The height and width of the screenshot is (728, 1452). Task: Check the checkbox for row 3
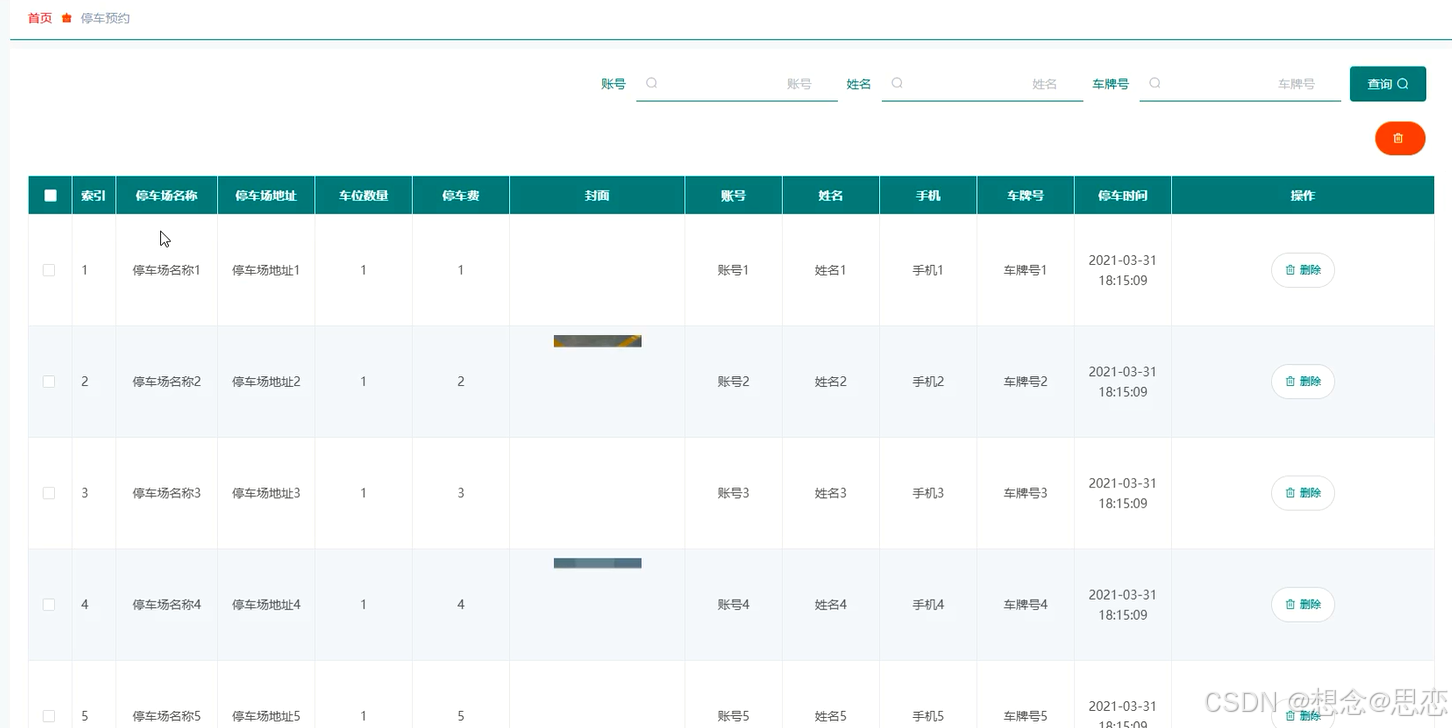tap(49, 493)
